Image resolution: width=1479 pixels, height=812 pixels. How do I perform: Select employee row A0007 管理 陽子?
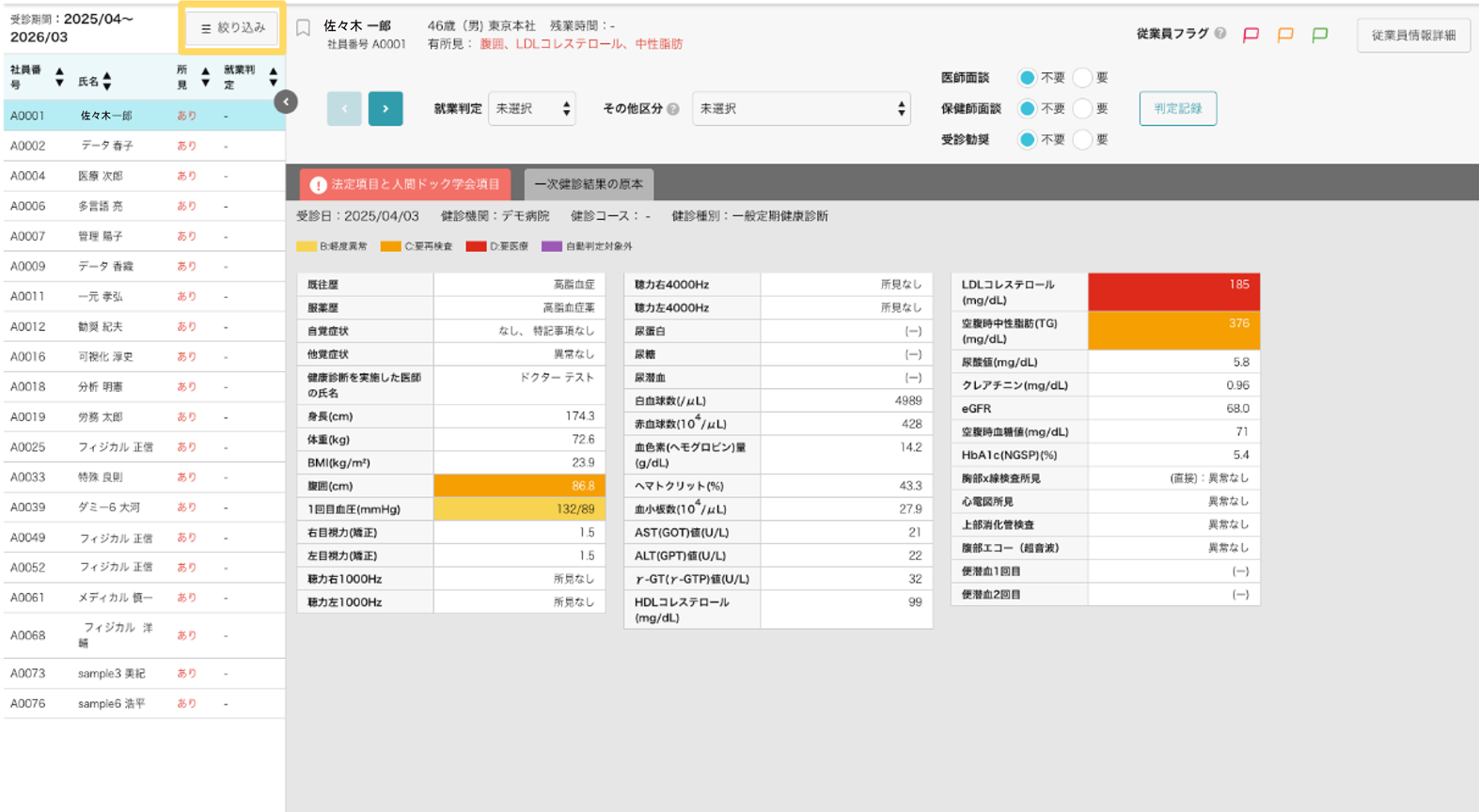pos(144,236)
